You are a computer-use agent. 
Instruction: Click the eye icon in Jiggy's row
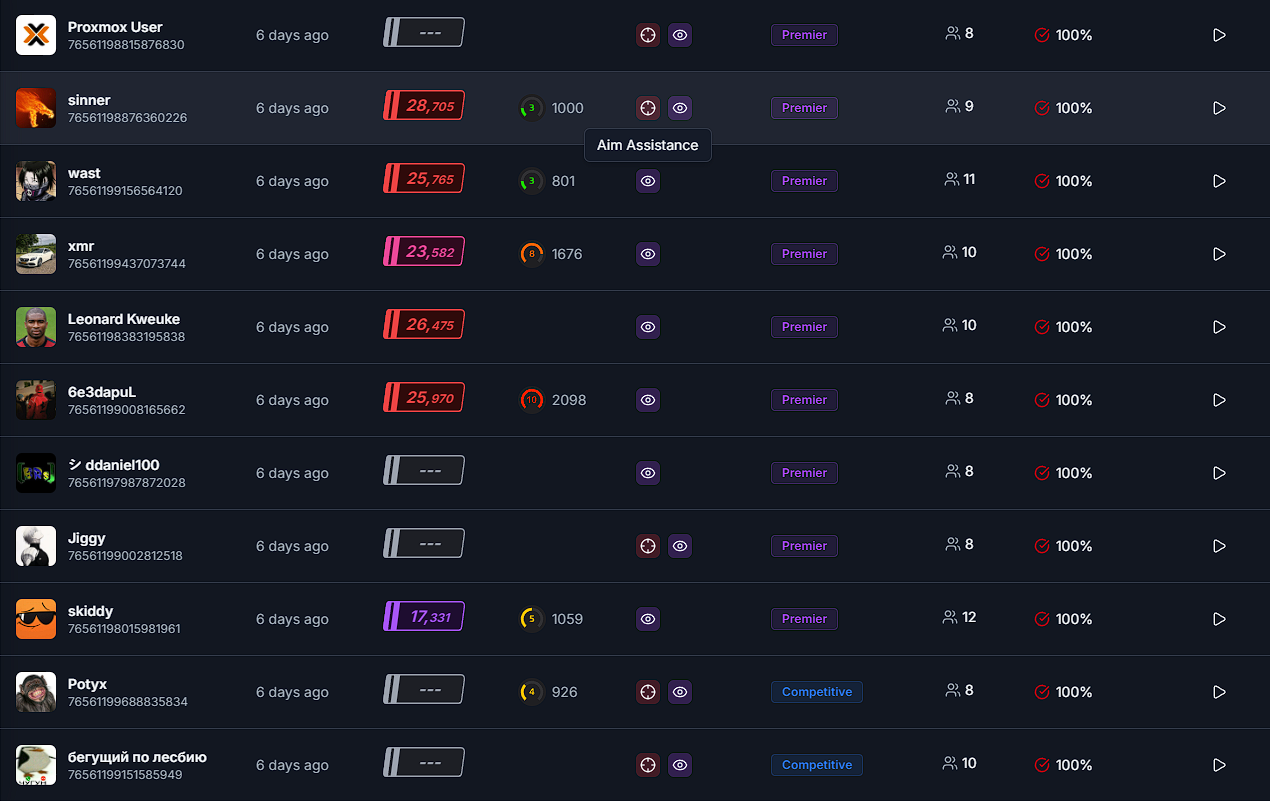pos(680,546)
